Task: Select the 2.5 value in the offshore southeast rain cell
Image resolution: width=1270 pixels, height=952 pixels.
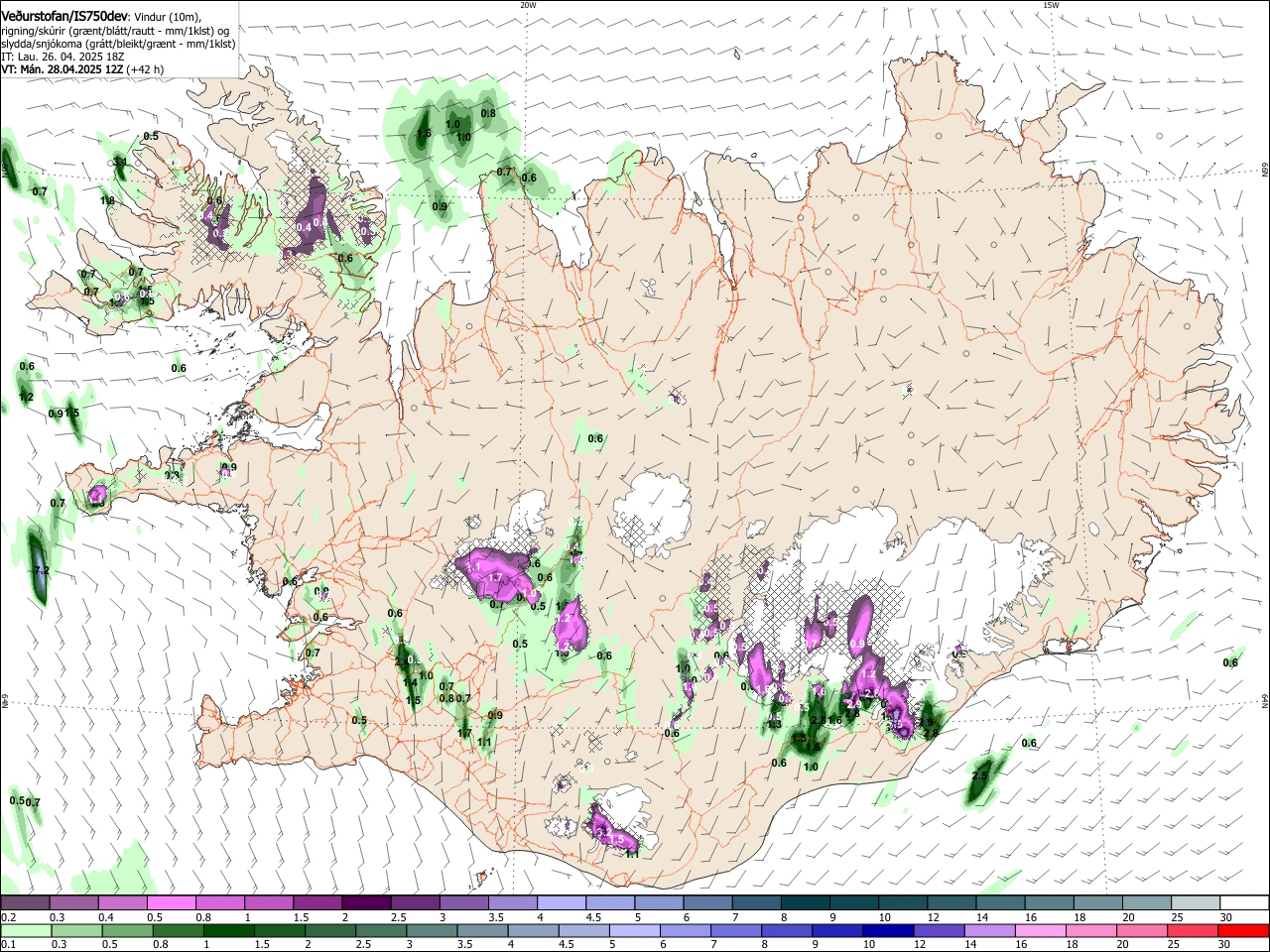Action: (980, 774)
